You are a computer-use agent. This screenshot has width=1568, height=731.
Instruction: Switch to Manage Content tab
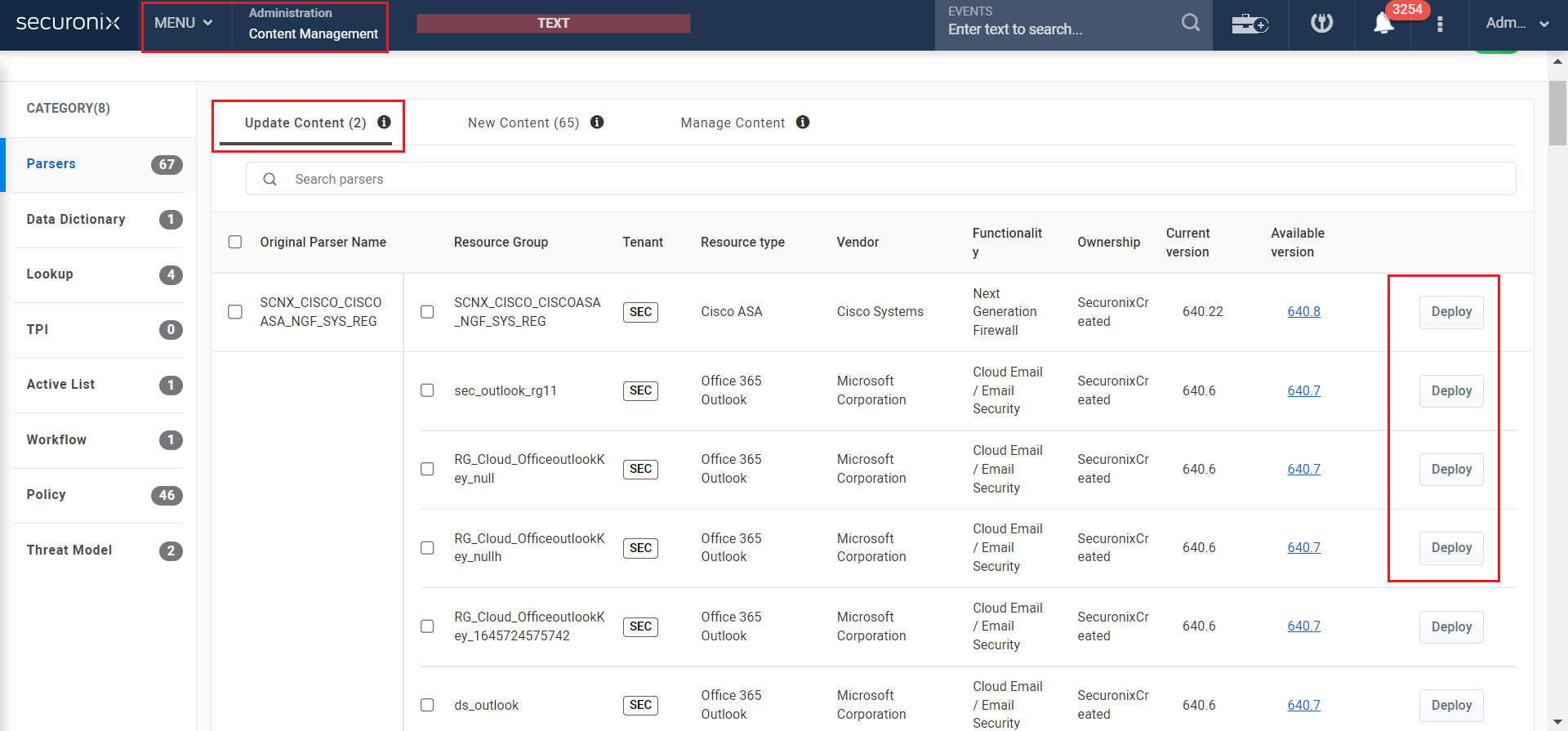733,123
